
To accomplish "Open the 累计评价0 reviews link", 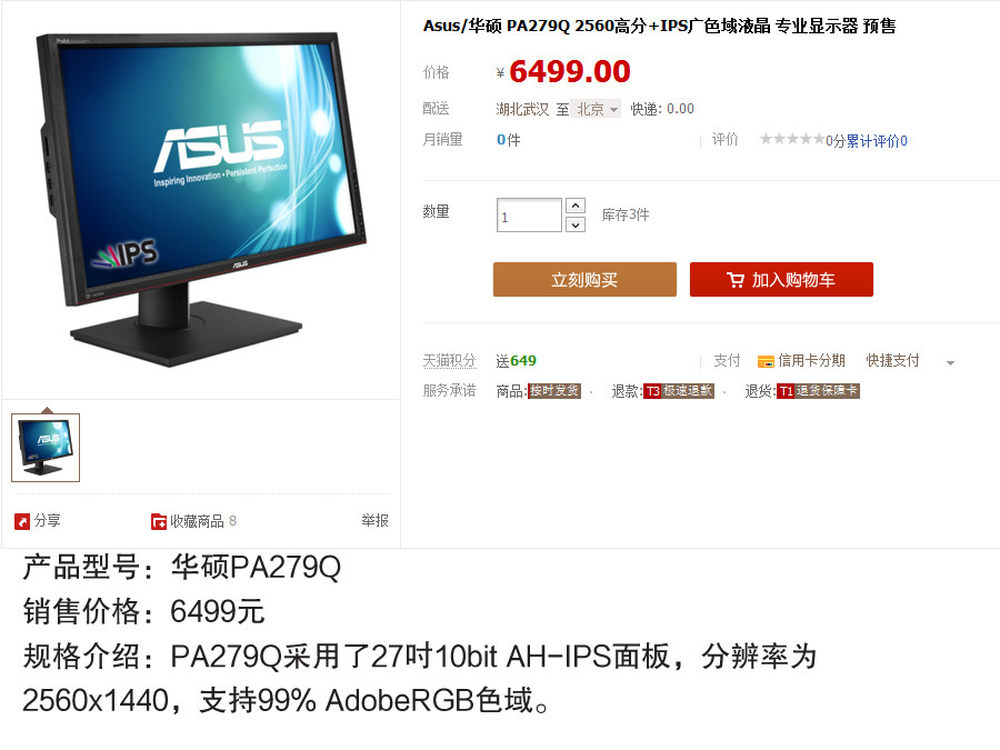I will point(876,141).
